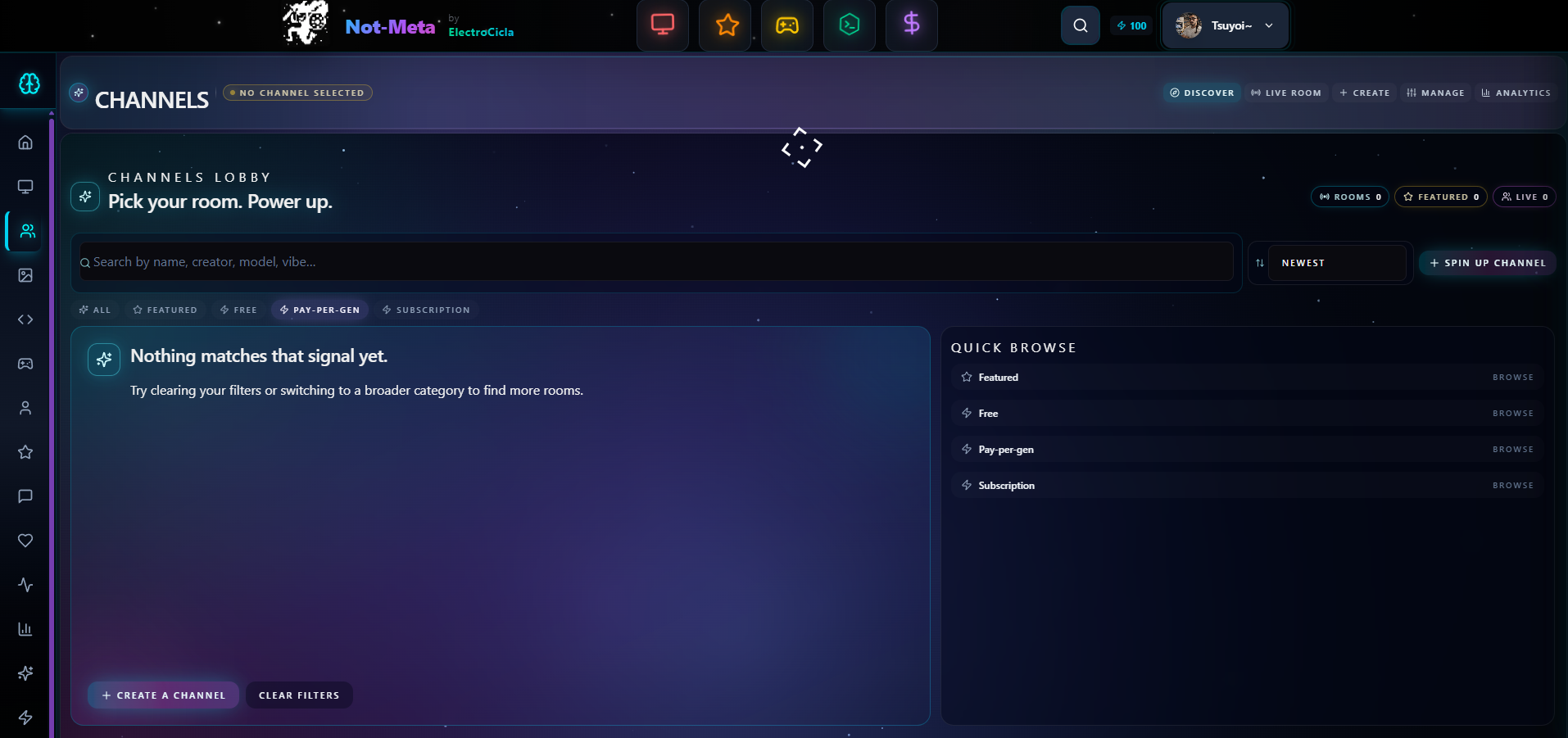Image resolution: width=1568 pixels, height=738 pixels.
Task: Click the green terminal icon in header
Action: (850, 25)
